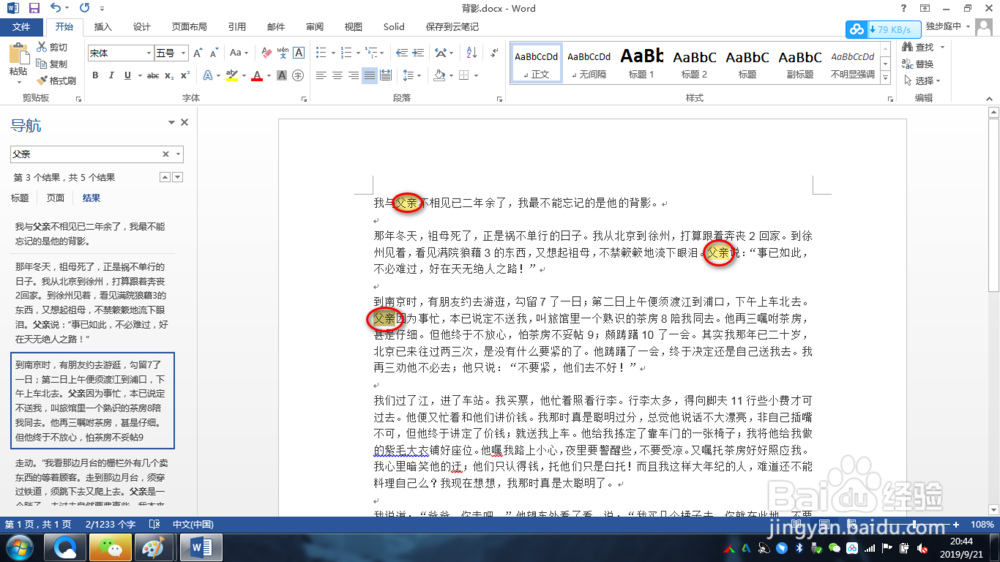Viewport: 1000px width, 562px height.
Task: Apply the 标题 1 heading style
Action: [x=642, y=63]
